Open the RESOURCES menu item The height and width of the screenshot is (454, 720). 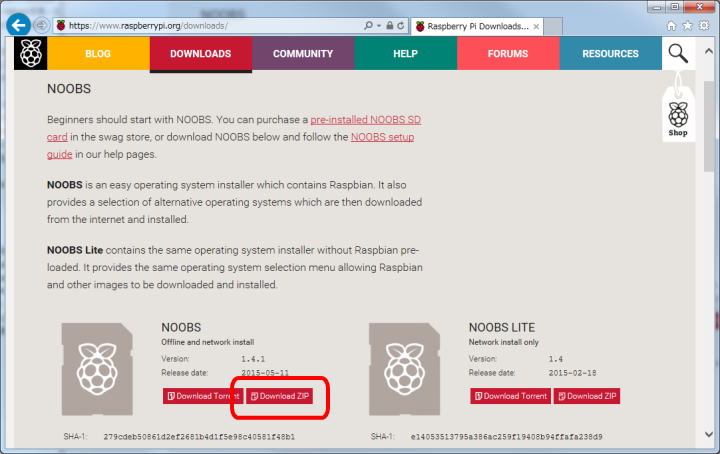click(610, 54)
